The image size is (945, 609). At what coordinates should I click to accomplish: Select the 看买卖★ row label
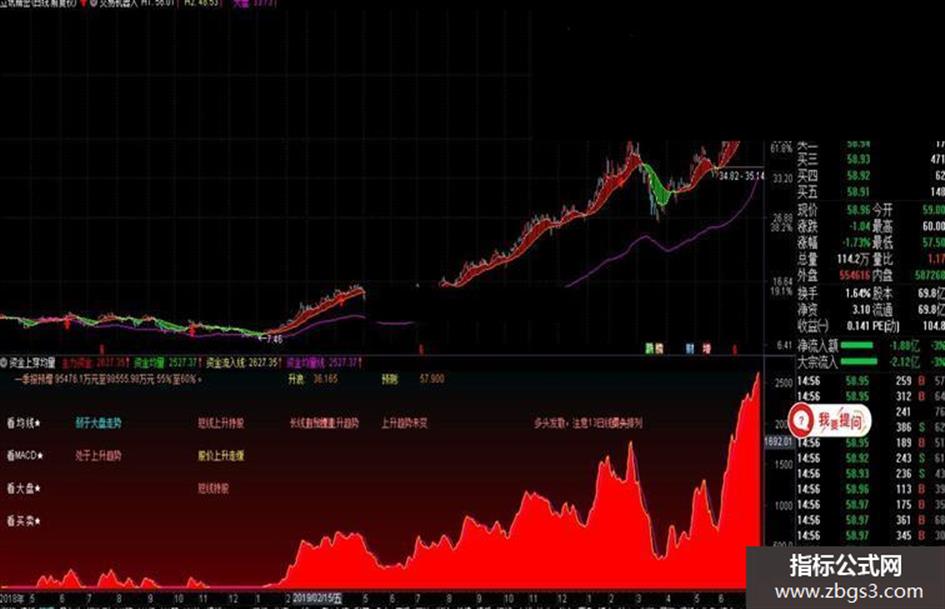click(x=24, y=520)
